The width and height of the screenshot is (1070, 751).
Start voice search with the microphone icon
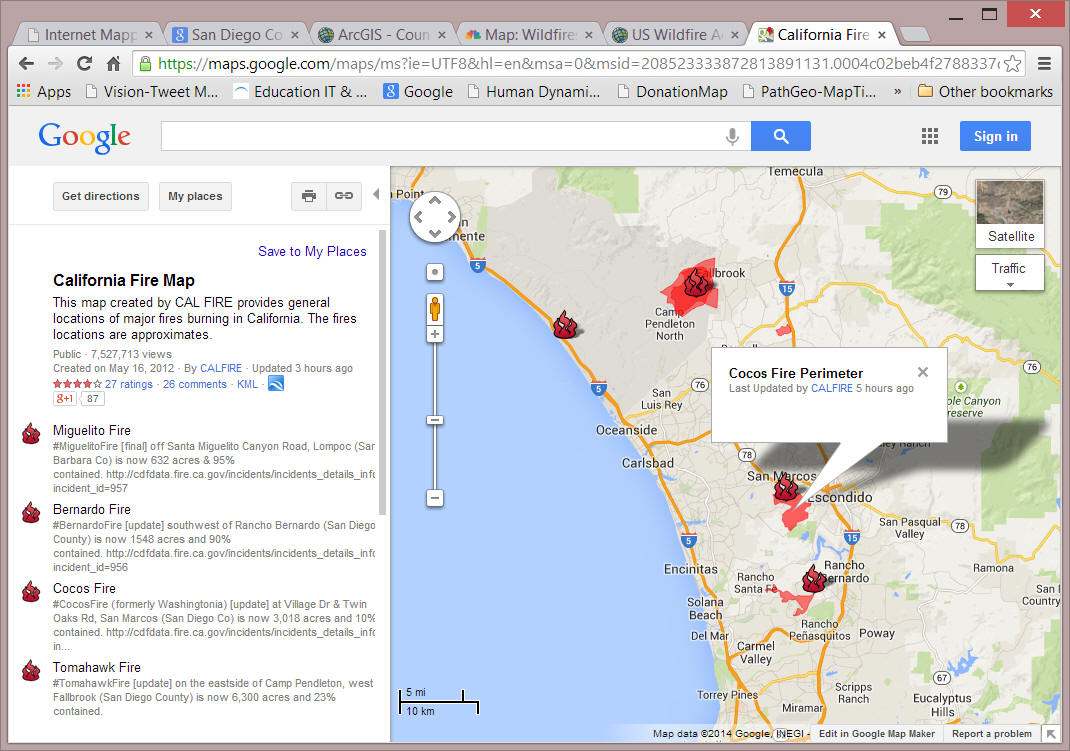tap(732, 136)
